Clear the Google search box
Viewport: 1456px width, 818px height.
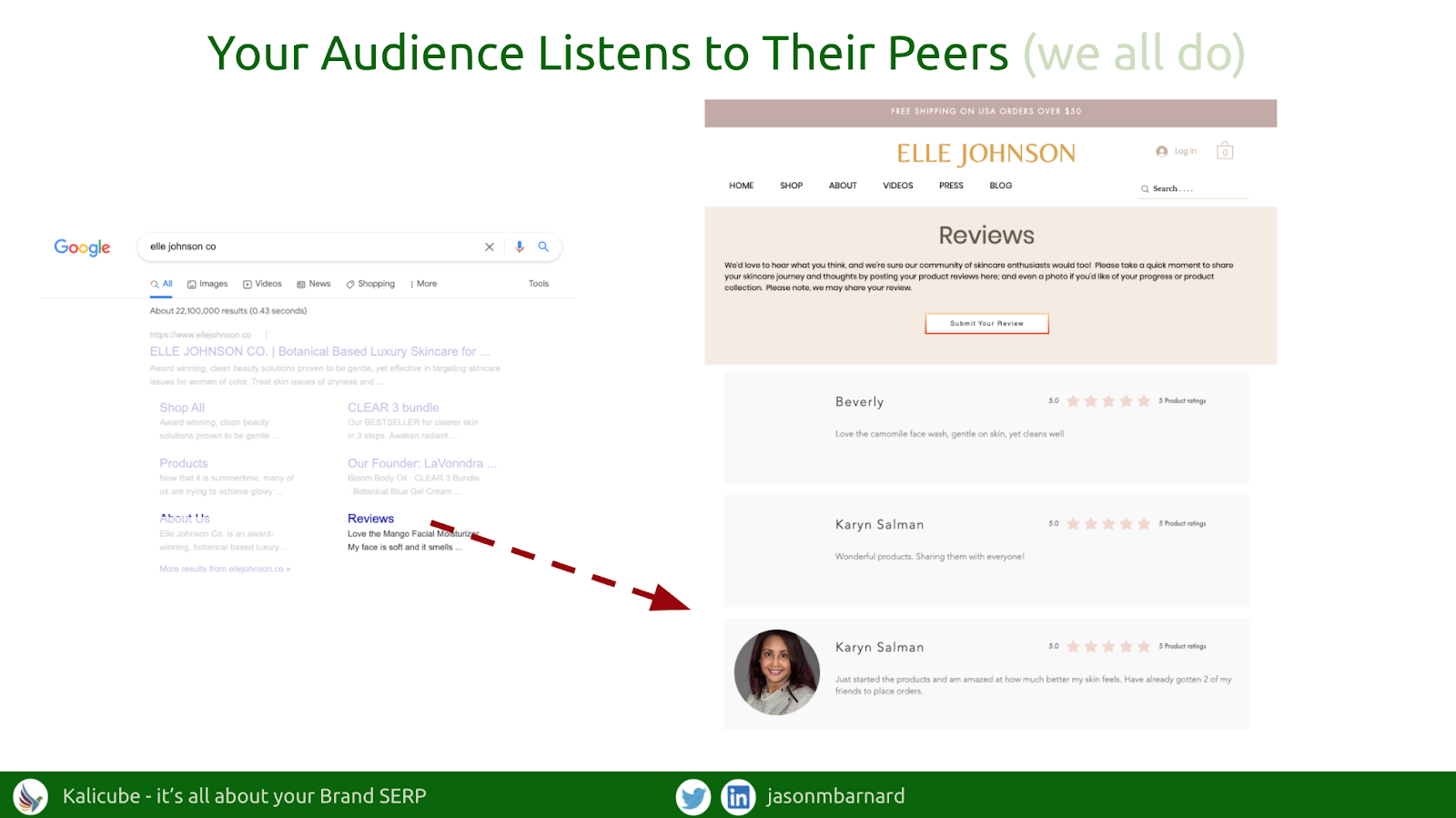click(490, 247)
